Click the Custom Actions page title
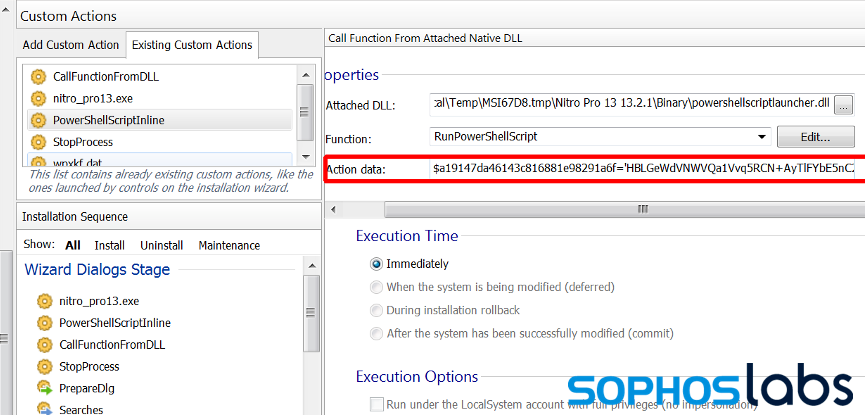 pos(68,16)
